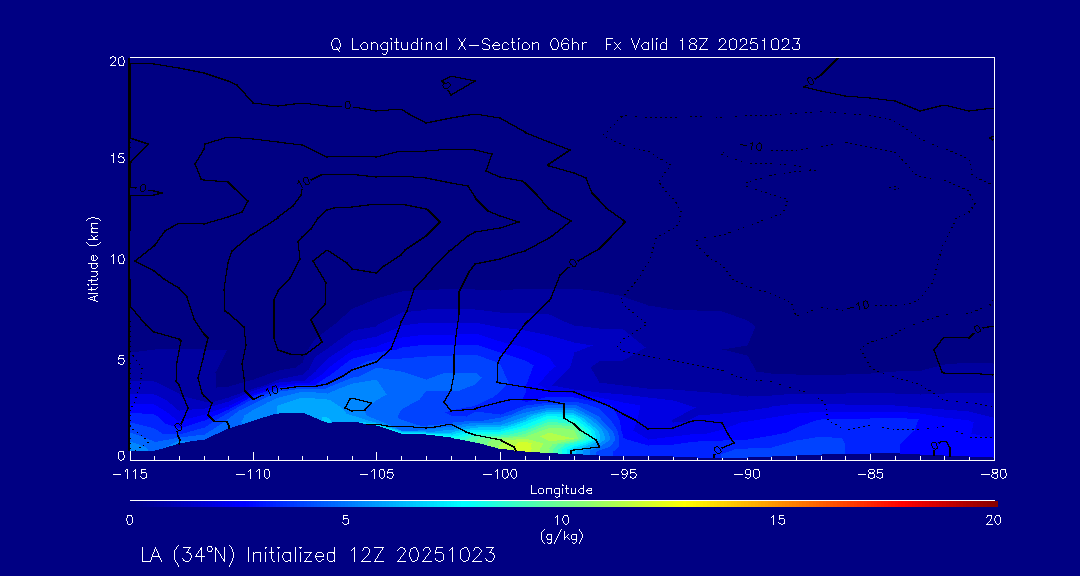Click the '15' altitude tick label on y-axis
The width and height of the screenshot is (1080, 576).
click(116, 159)
